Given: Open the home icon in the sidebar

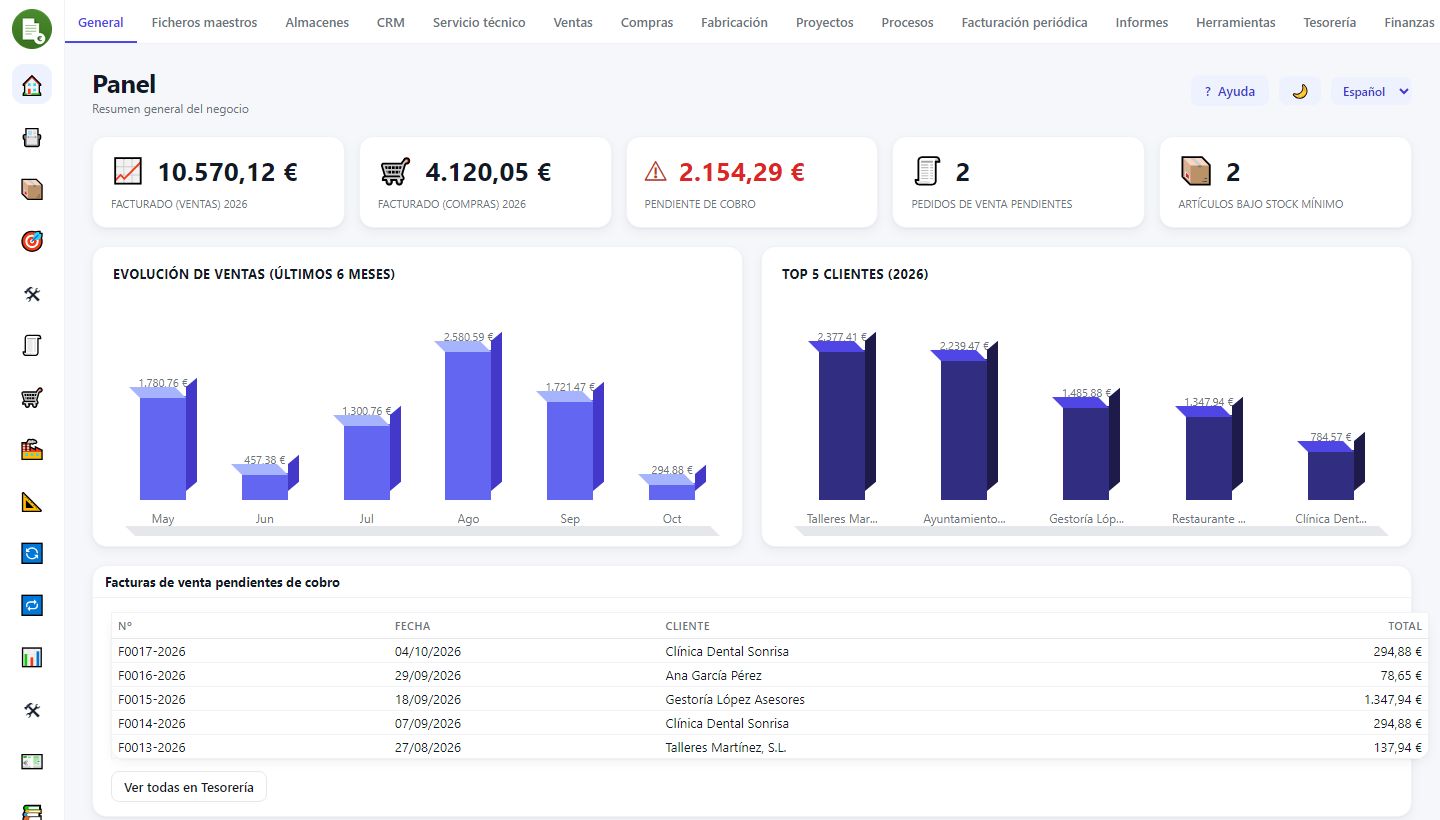Looking at the screenshot, I should 32,85.
